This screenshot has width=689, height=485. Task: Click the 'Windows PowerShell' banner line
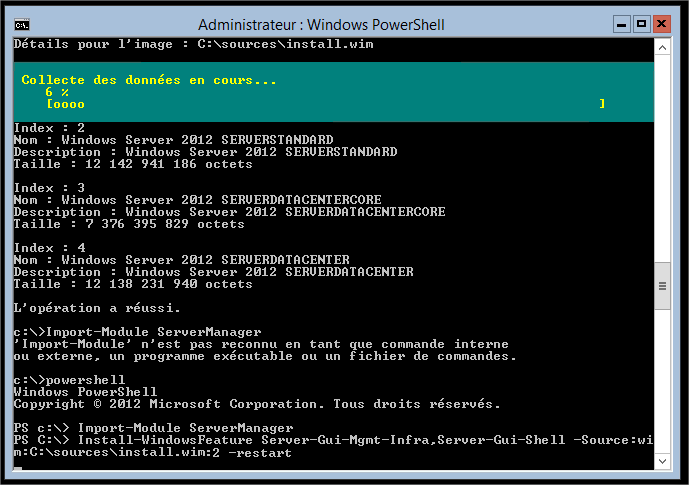85,392
